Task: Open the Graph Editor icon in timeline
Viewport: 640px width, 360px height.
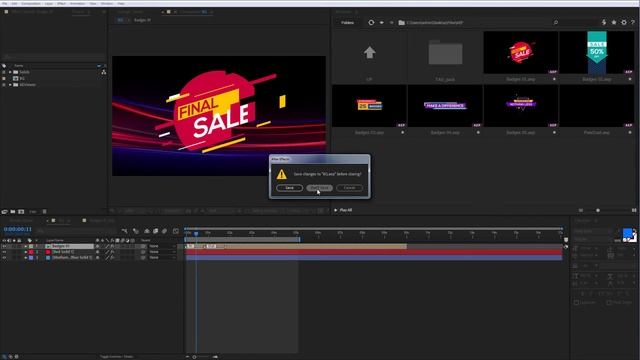Action: tap(176, 231)
